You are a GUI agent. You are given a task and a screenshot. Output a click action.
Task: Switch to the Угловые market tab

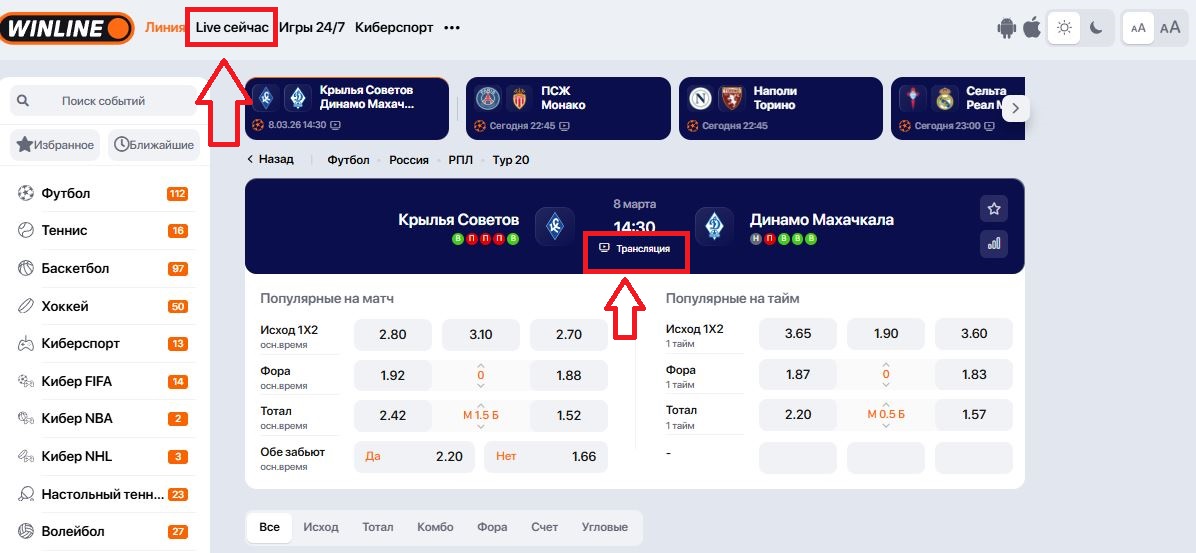(604, 527)
